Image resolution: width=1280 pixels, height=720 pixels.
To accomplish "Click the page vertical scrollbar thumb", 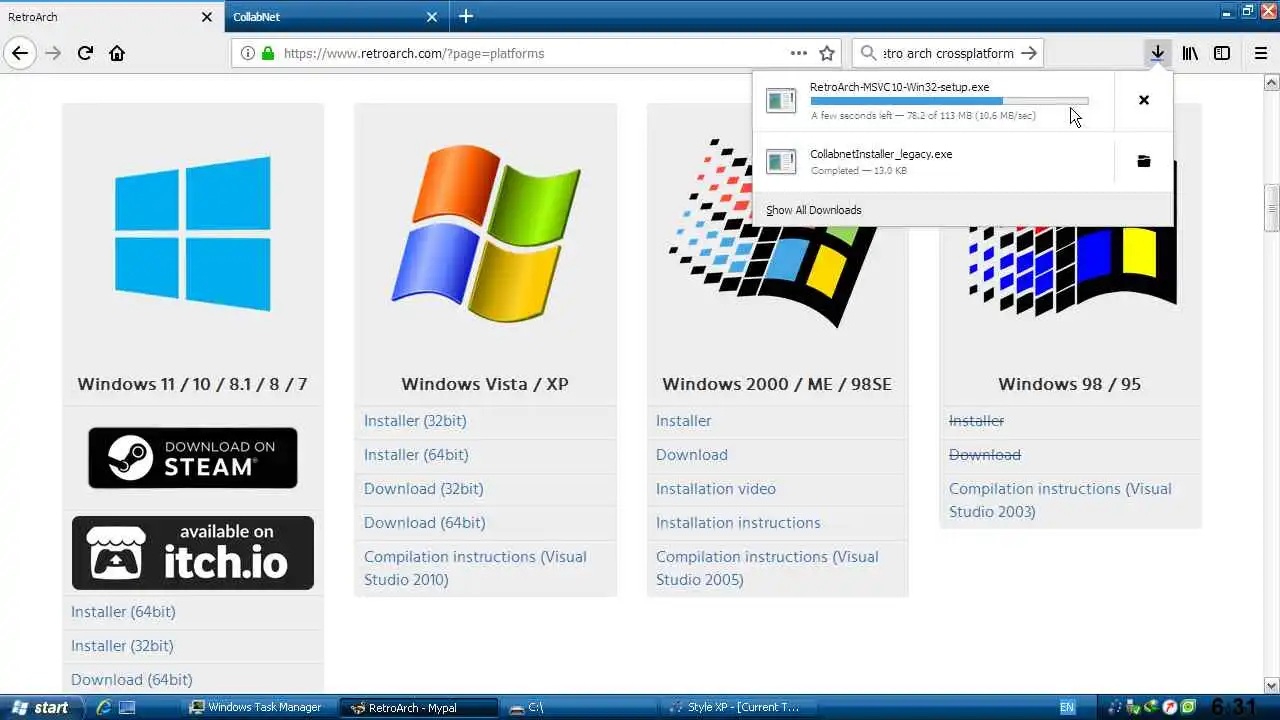I will tap(1272, 208).
